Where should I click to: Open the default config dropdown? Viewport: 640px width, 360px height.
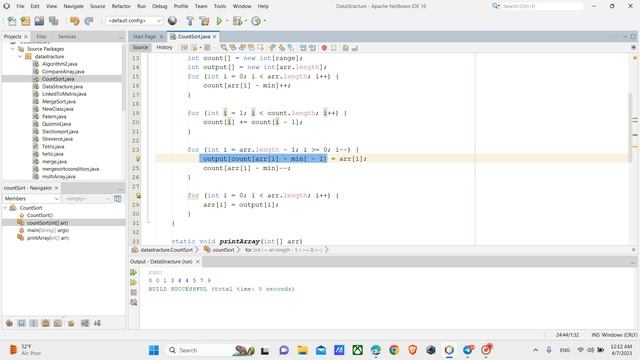point(134,21)
